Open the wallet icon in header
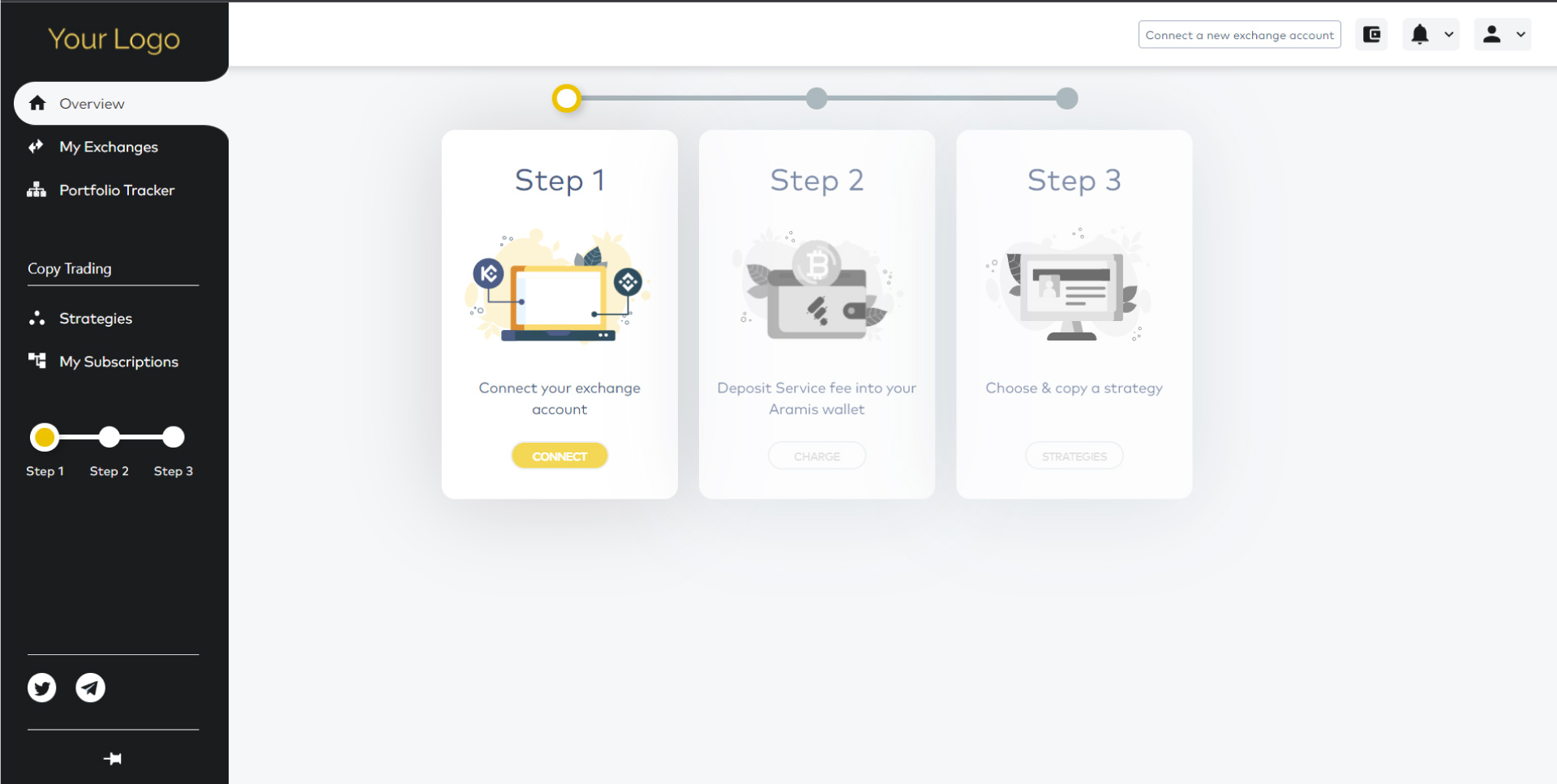Image resolution: width=1557 pixels, height=784 pixels. 1371,34
